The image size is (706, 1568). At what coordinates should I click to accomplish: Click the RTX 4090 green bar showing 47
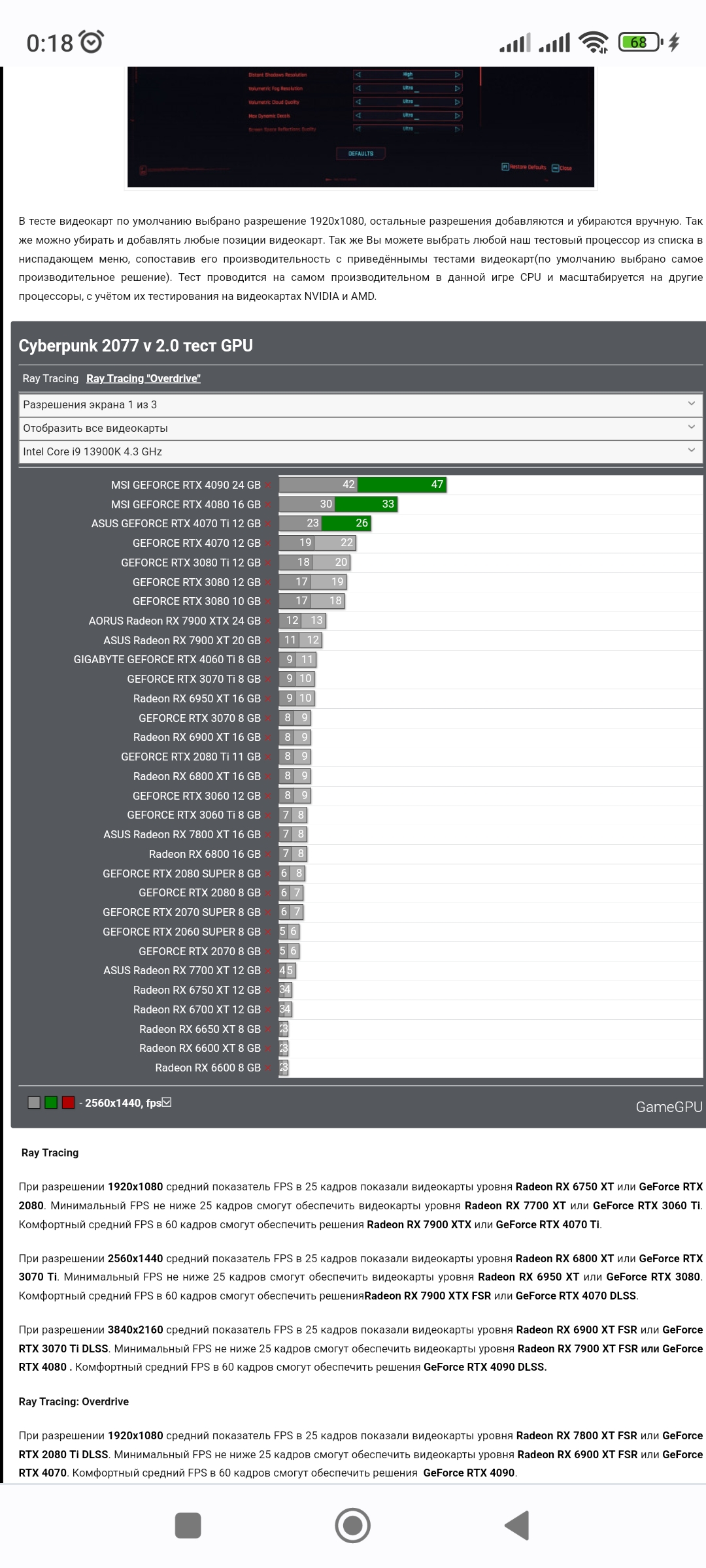402,485
